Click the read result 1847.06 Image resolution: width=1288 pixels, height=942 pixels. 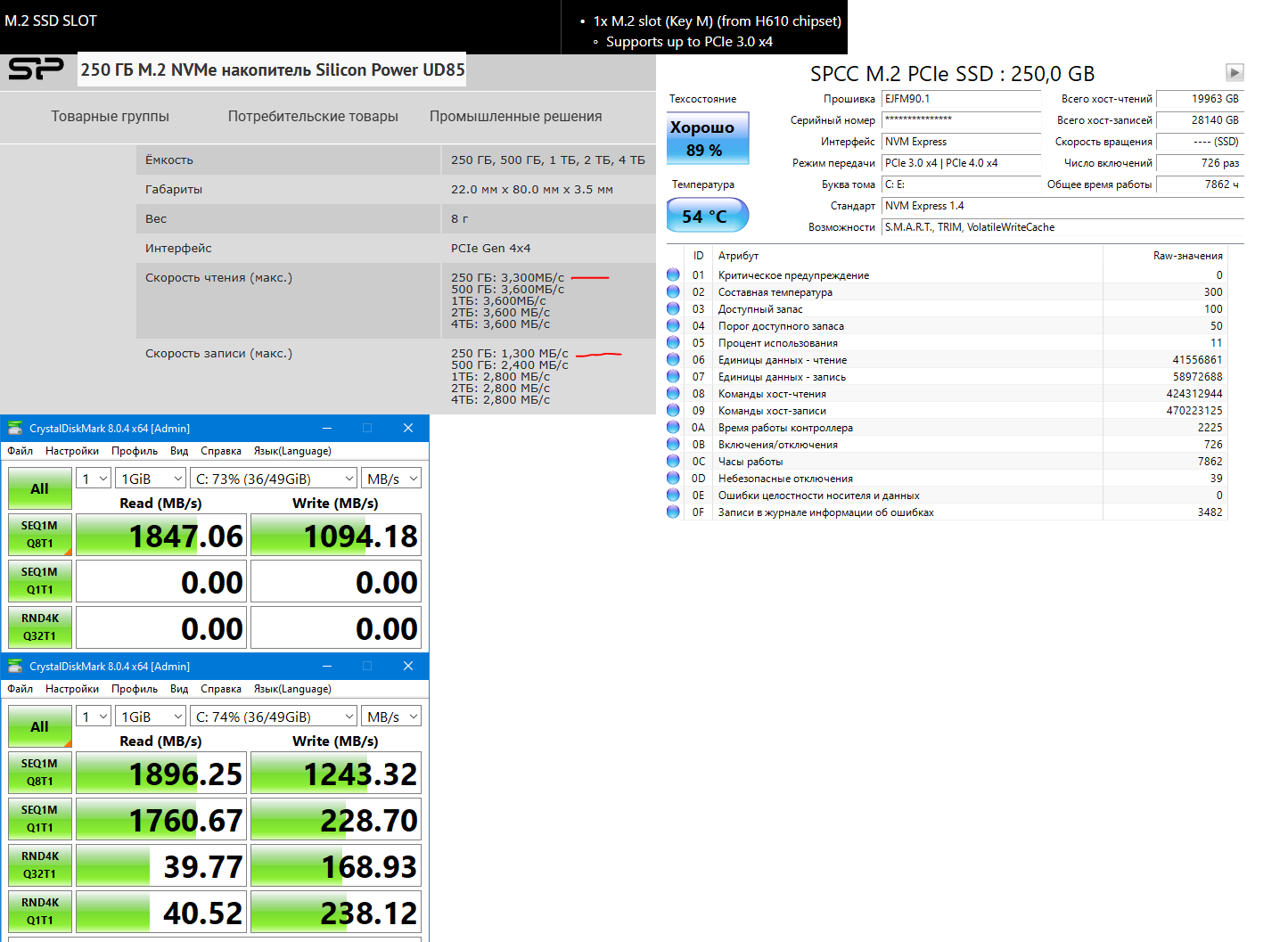[x=161, y=536]
